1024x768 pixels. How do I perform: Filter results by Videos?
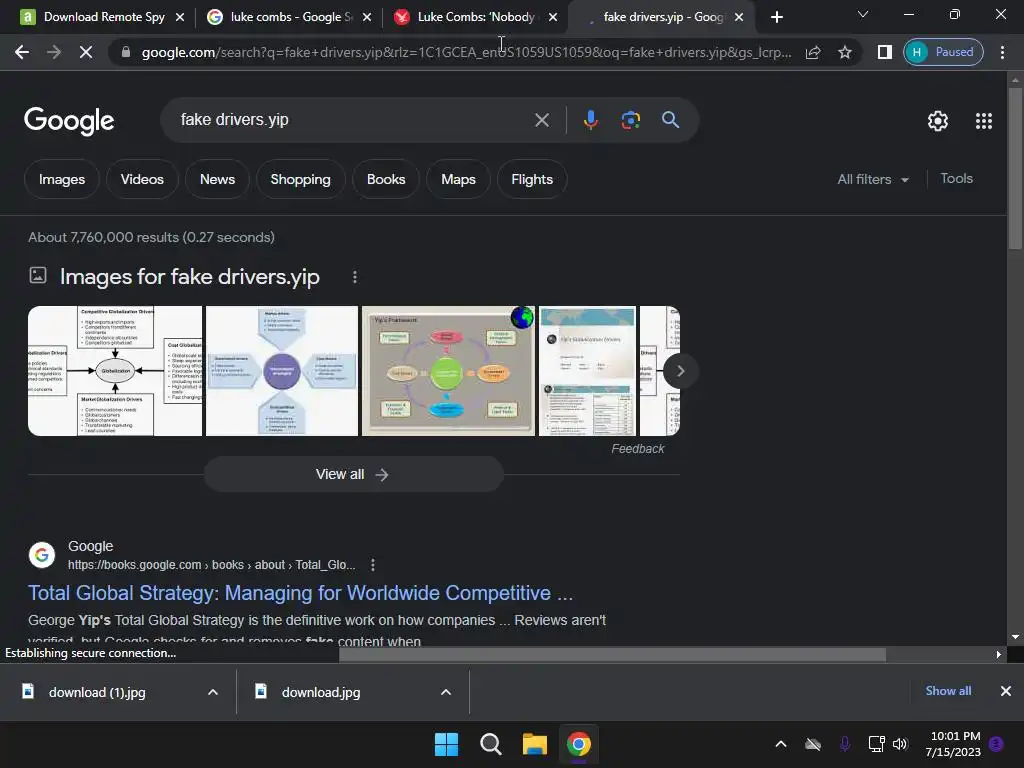click(142, 179)
